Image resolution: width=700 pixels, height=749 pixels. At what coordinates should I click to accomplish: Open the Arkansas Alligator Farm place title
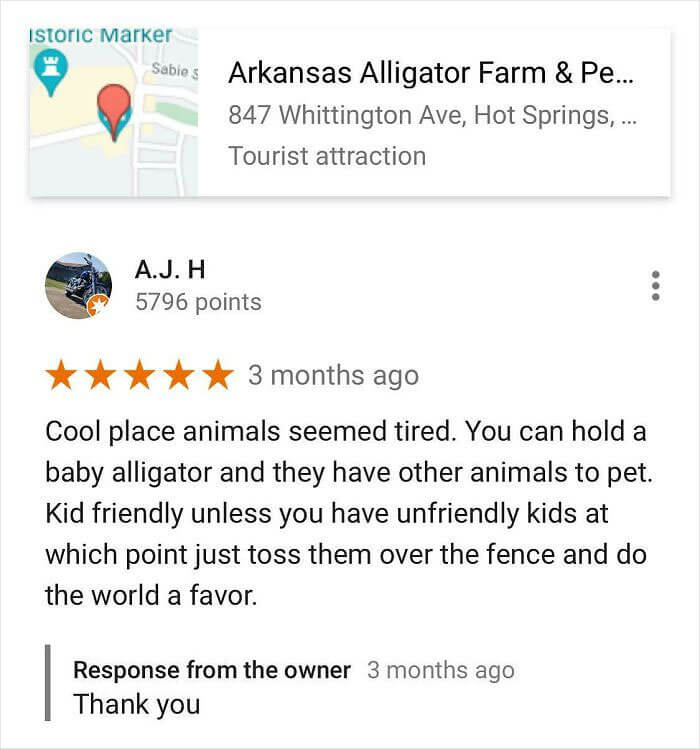(x=431, y=73)
